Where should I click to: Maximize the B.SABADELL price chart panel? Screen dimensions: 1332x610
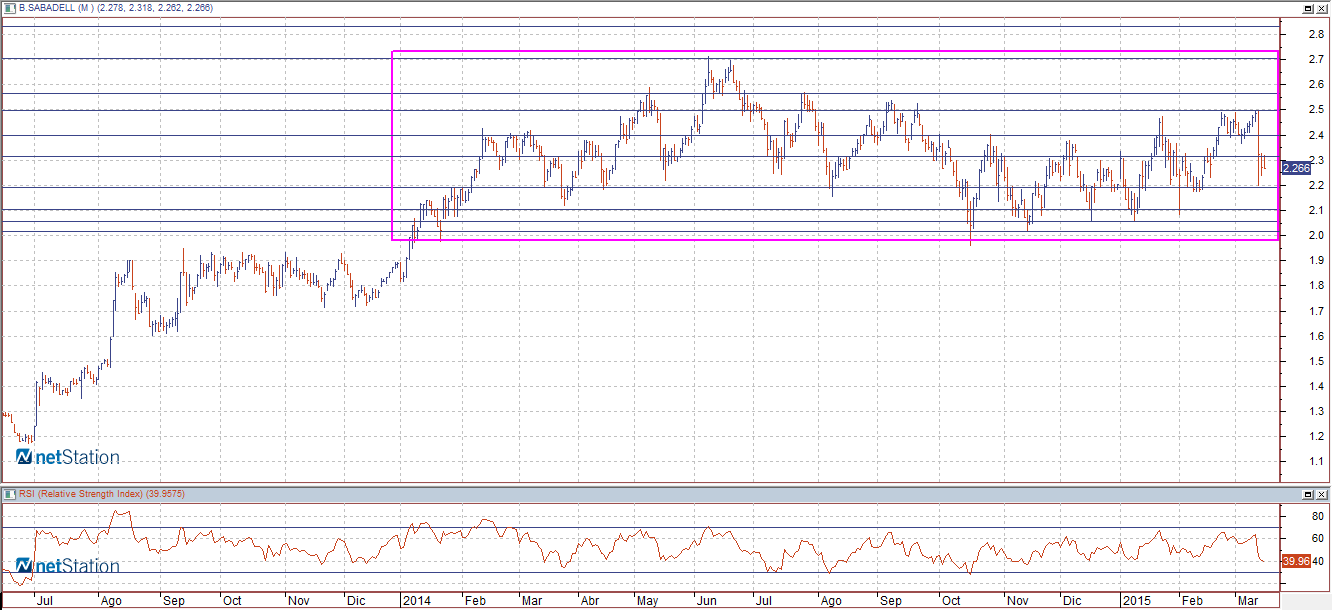point(1308,7)
